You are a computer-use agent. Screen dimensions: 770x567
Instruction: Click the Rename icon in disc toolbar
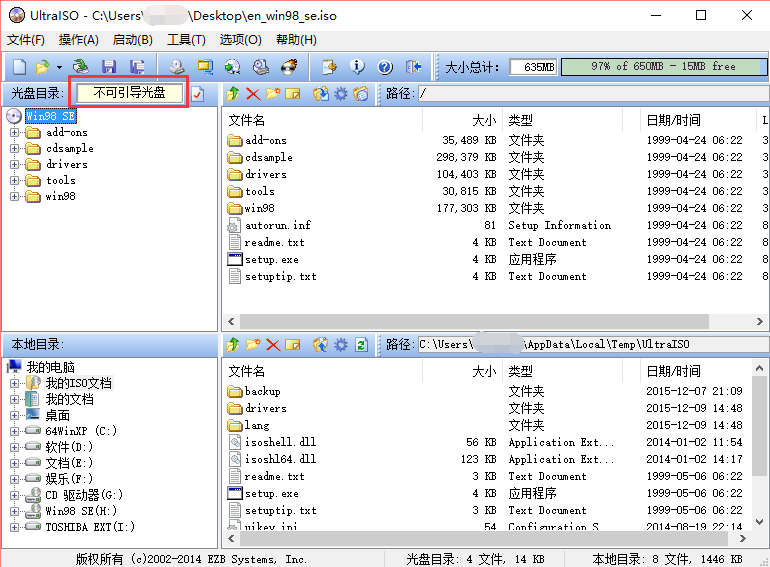coord(293,93)
